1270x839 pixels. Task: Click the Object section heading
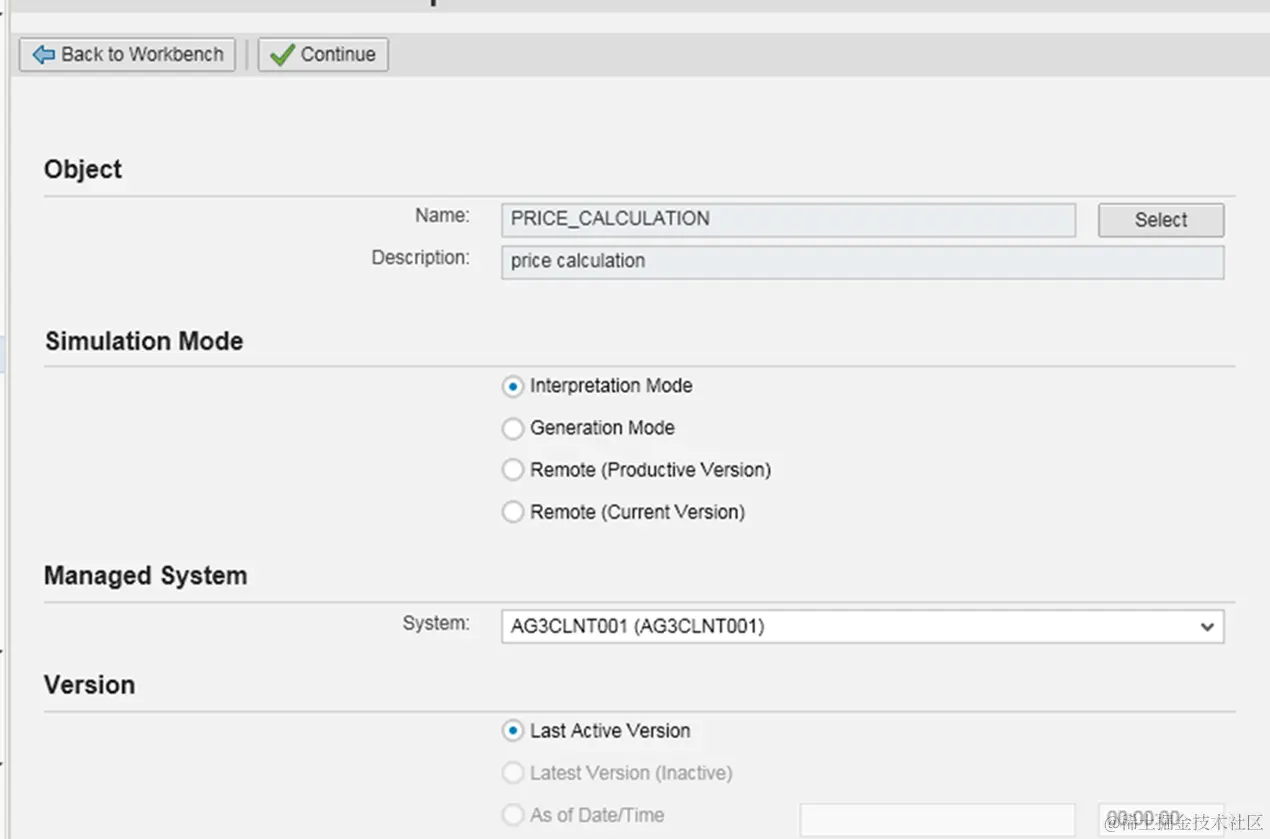(x=83, y=170)
